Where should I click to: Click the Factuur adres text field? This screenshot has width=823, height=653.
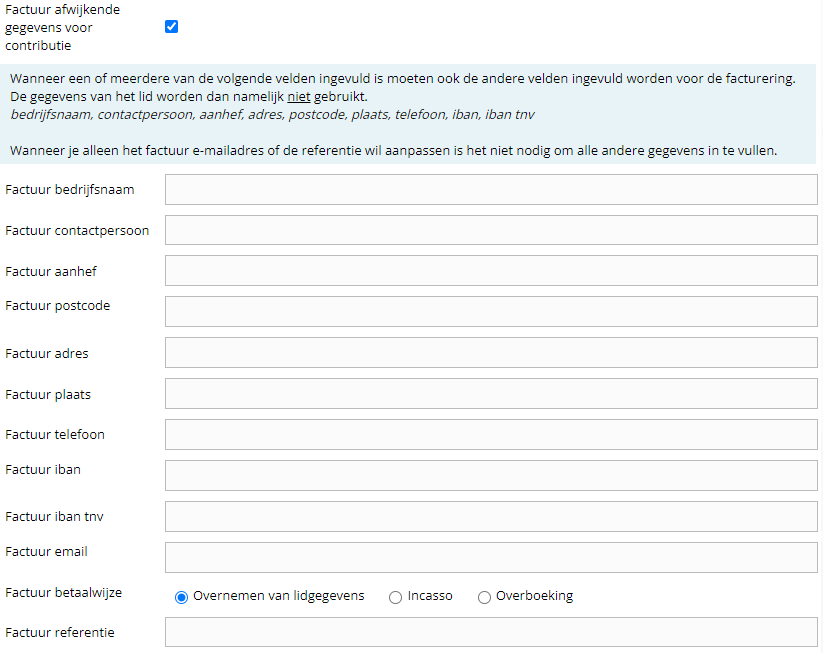[491, 353]
